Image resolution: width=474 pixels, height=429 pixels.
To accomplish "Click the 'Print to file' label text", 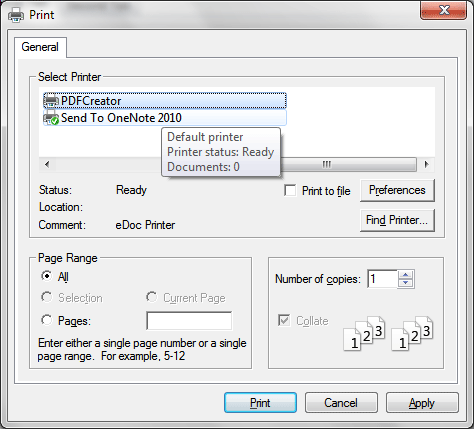I will point(326,191).
